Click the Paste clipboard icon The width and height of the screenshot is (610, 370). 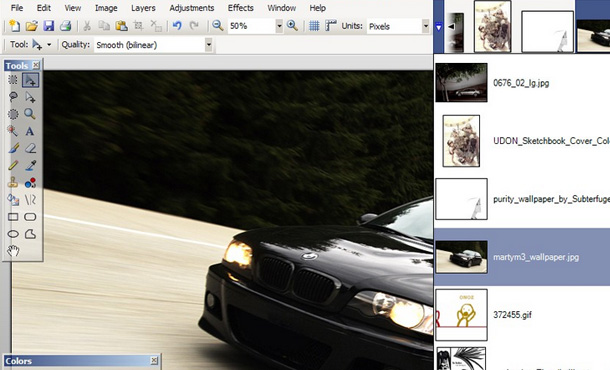[x=121, y=26]
